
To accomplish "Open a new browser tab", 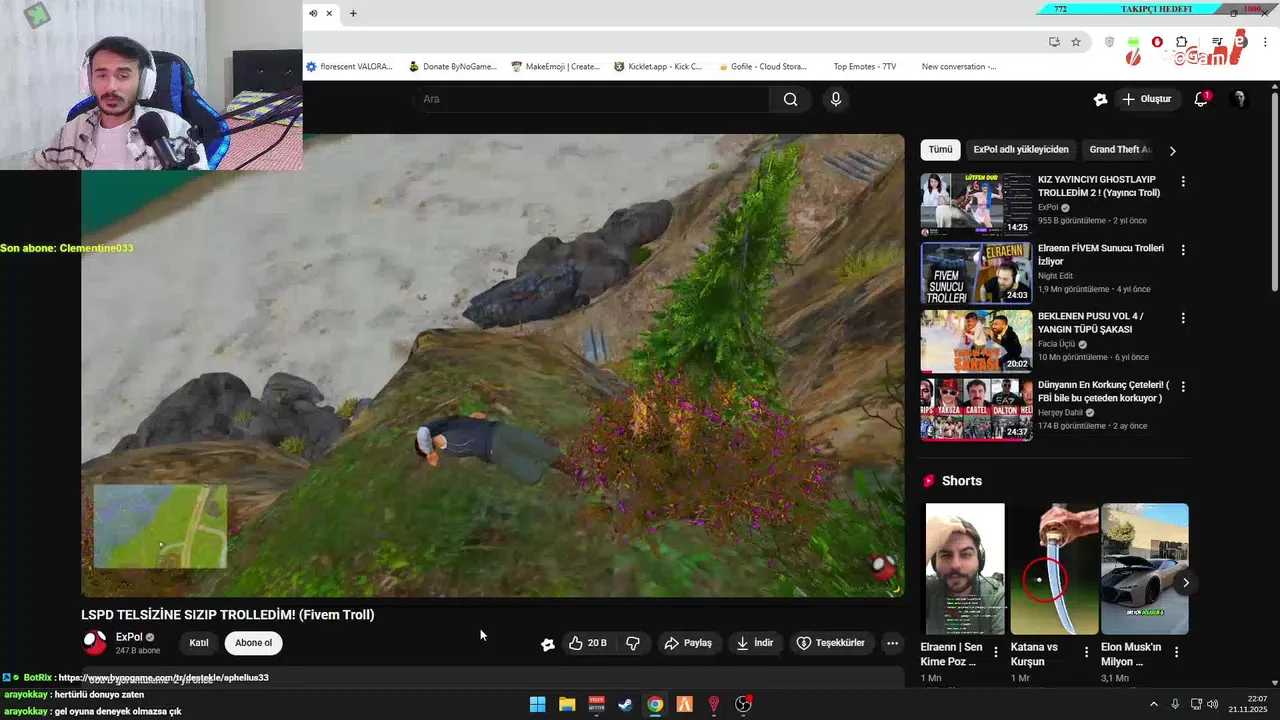I will [353, 13].
